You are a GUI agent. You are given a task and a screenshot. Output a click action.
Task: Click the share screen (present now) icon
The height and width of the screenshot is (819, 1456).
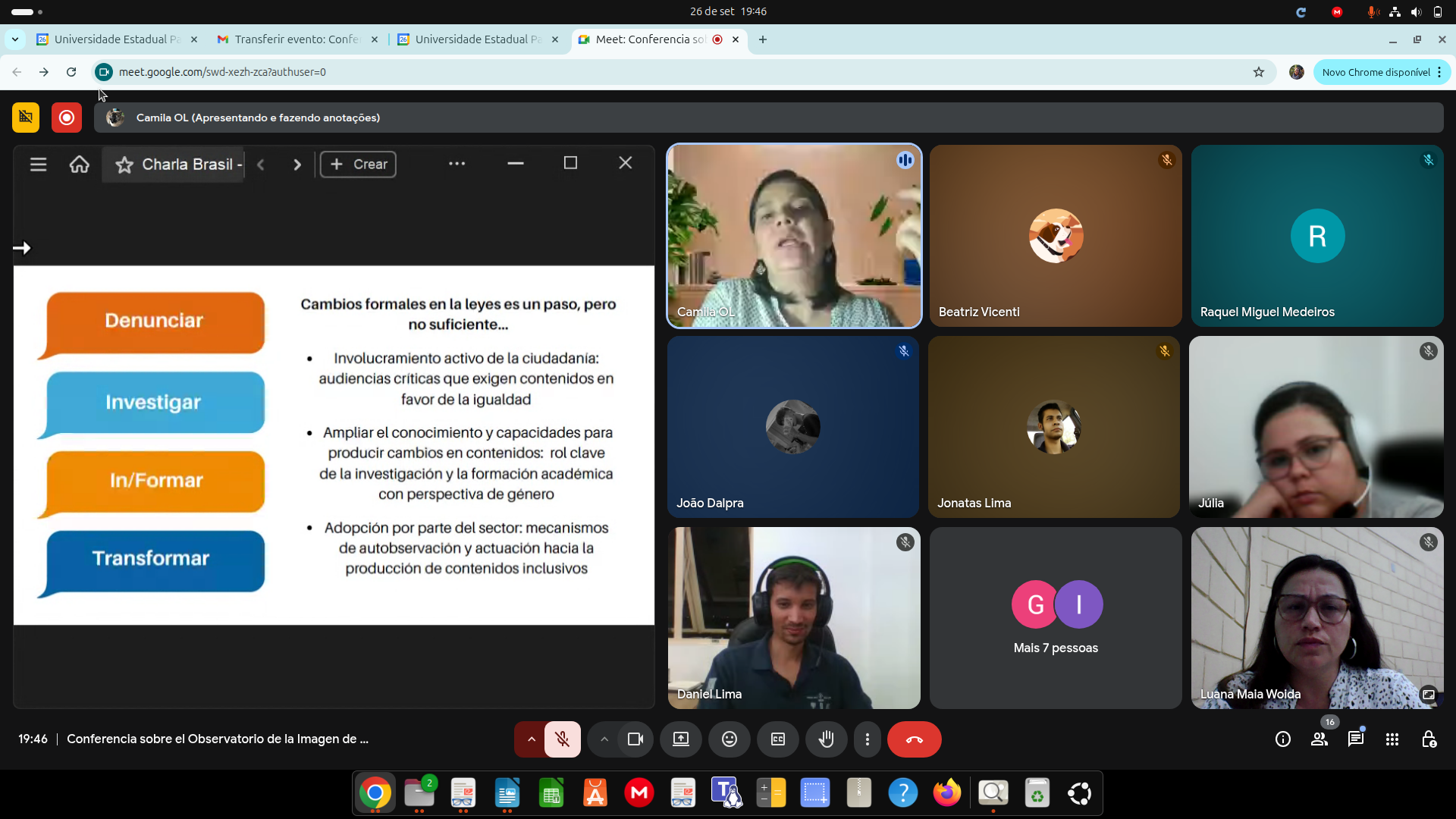tap(681, 739)
